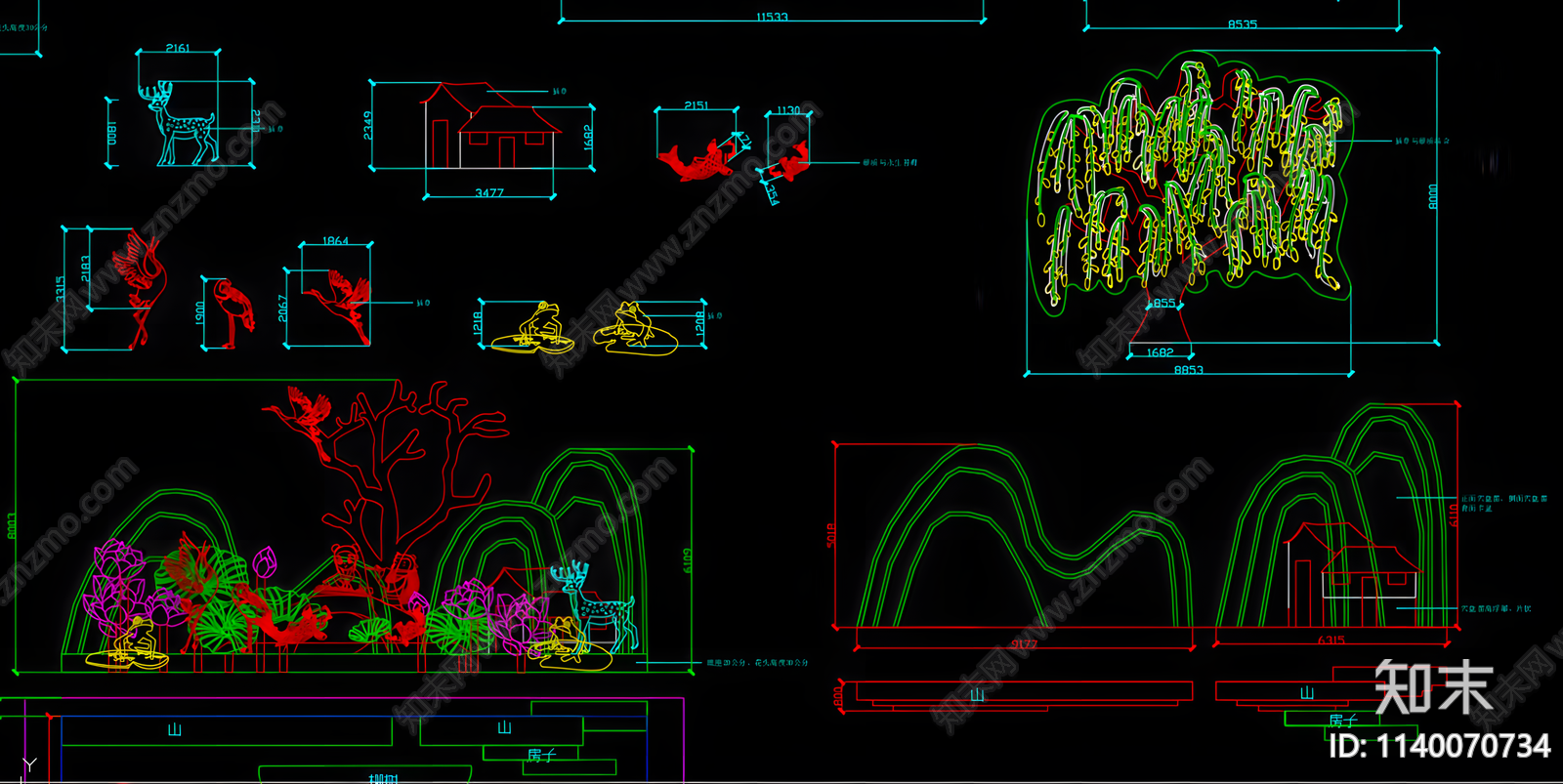Select the green willow tree drawing
Viewport: 1563px width, 784px height.
1190,186
